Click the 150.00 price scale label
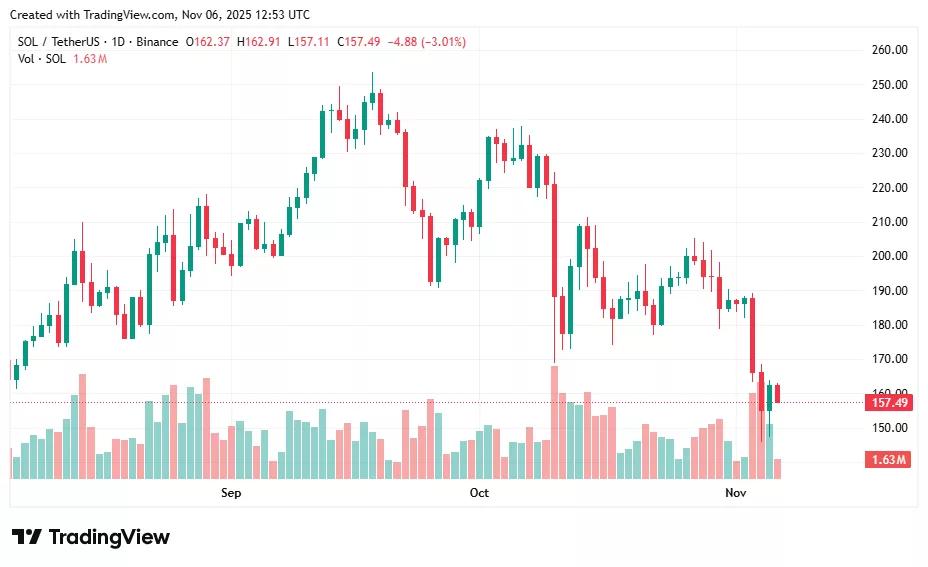The image size is (928, 567). pos(889,428)
